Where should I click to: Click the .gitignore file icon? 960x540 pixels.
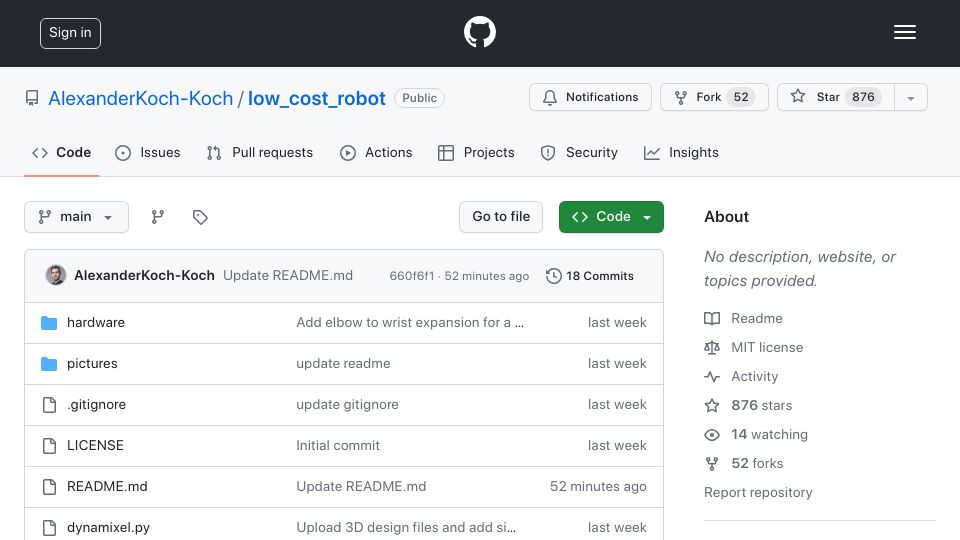[49, 405]
